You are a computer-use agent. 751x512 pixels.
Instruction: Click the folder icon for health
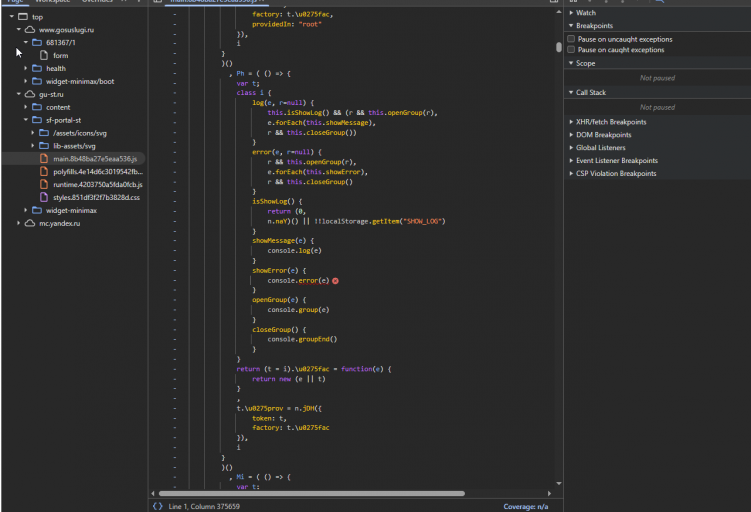(x=37, y=68)
